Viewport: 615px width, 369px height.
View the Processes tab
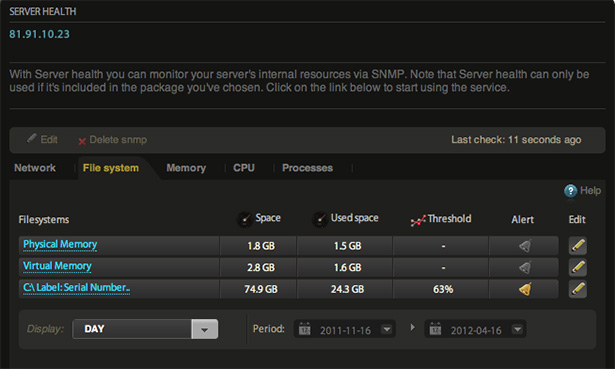(308, 168)
